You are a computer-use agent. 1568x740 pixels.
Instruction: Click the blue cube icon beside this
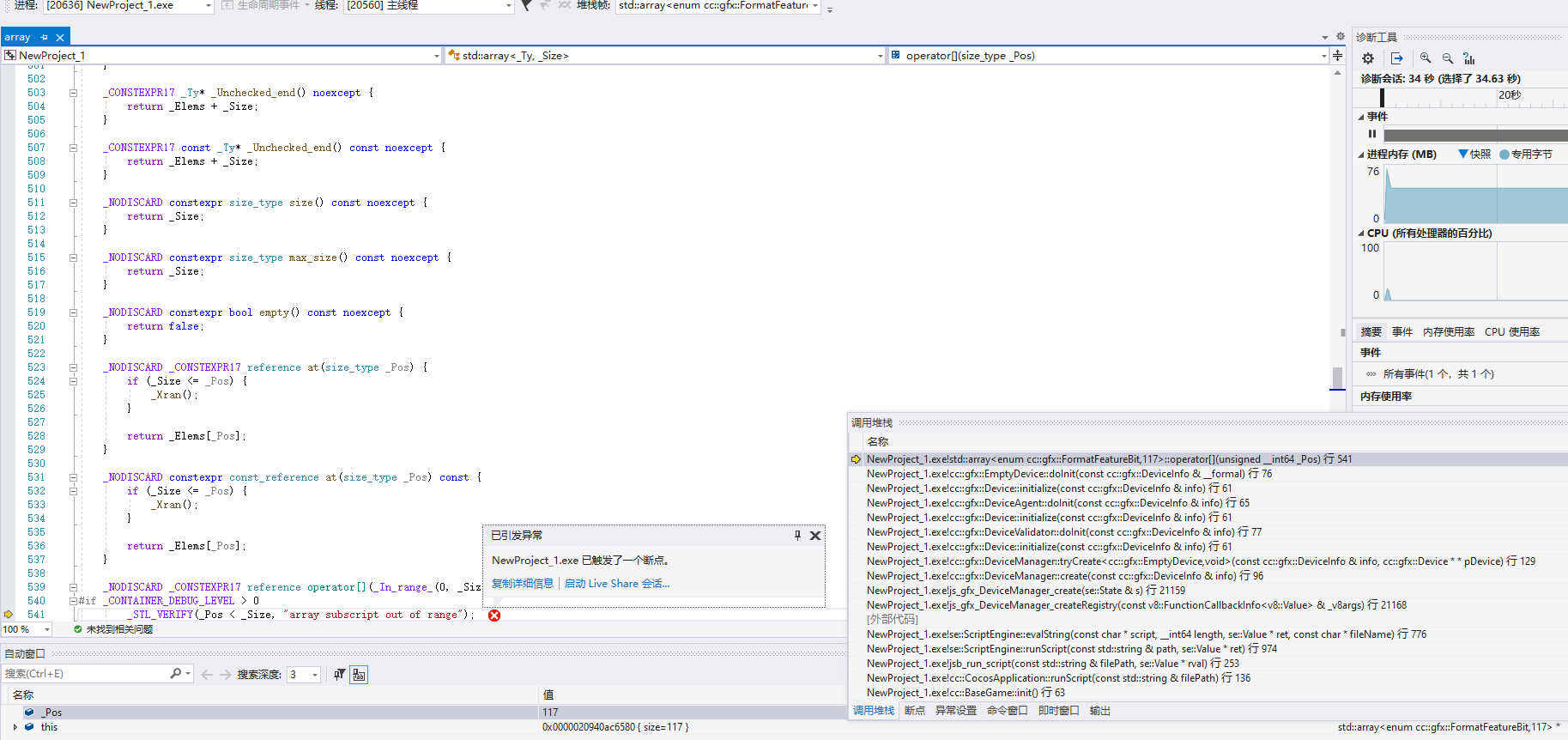pos(29,726)
